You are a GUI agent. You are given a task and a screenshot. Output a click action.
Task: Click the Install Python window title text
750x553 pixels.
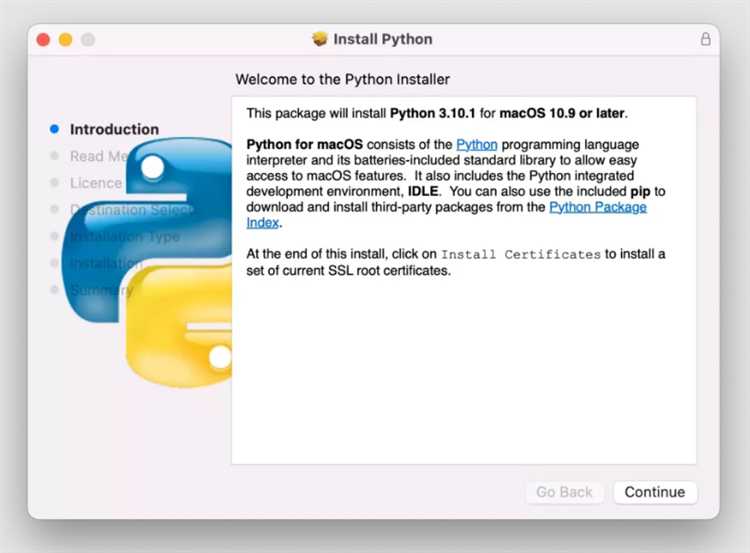383,39
